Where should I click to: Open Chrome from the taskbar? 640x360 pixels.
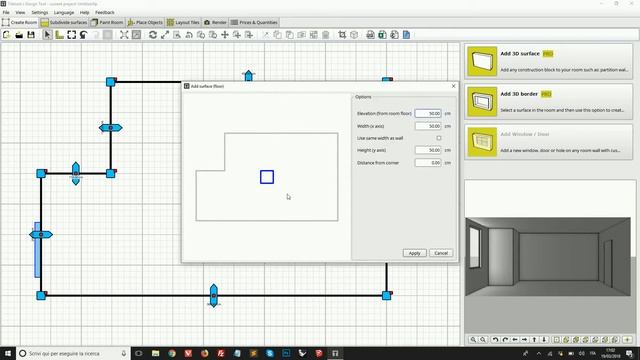coord(172,353)
